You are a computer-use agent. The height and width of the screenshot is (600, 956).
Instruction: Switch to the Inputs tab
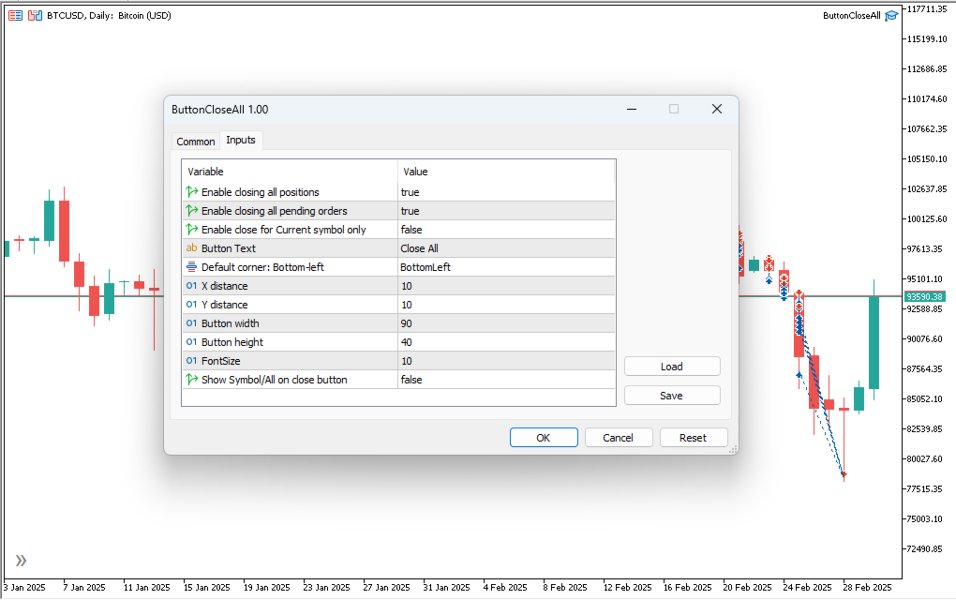240,141
